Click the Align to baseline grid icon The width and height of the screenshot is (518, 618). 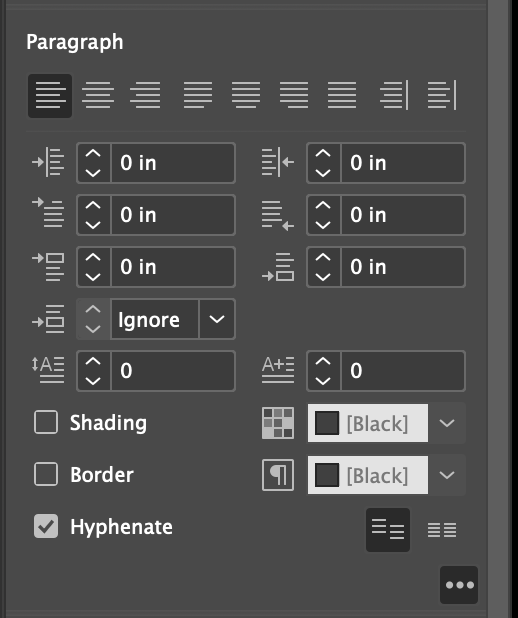442,530
